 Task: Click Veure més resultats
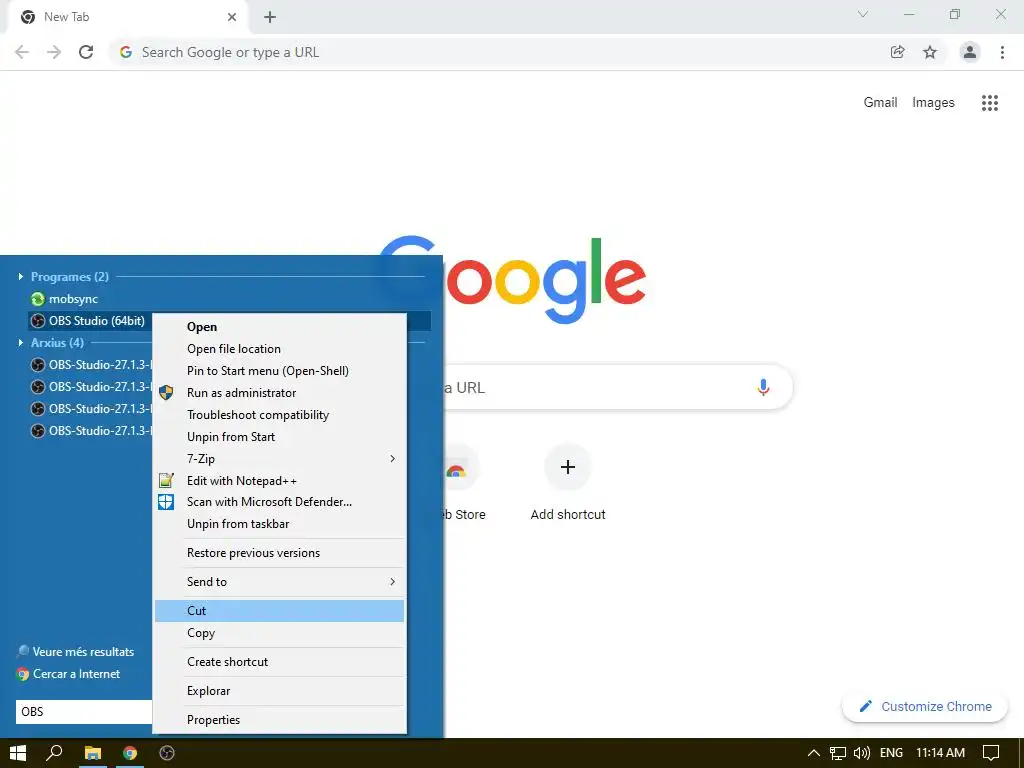75,652
